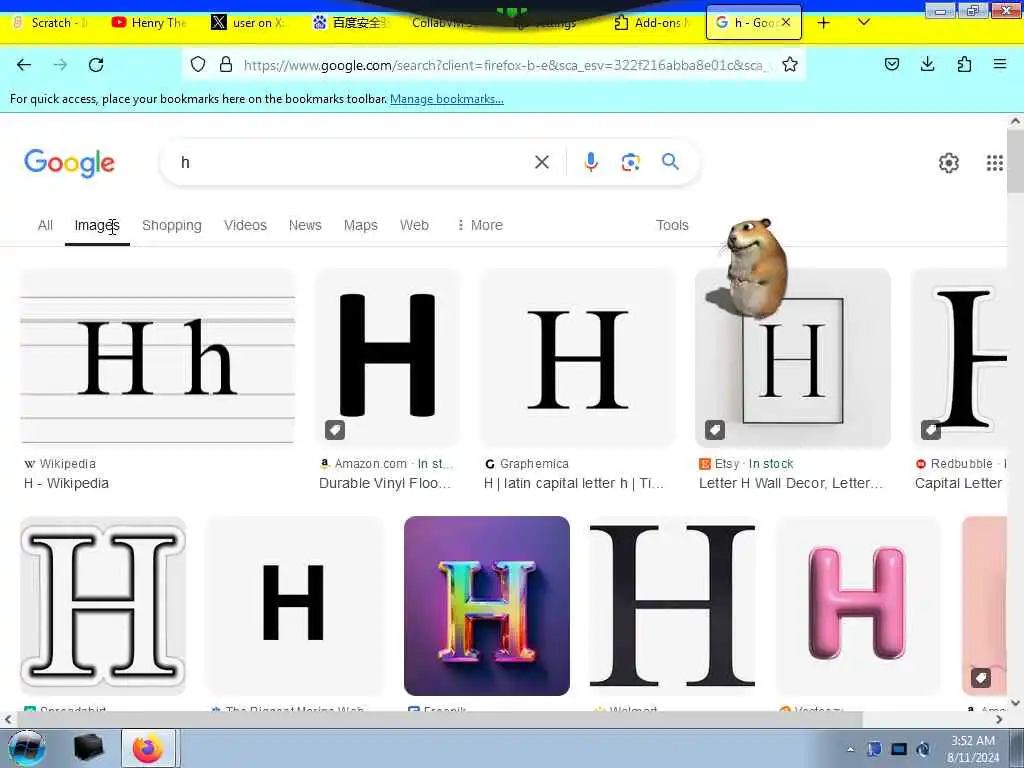Screen dimensions: 1024x768
Task: Click the Firefox address bar URL
Action: [506, 65]
